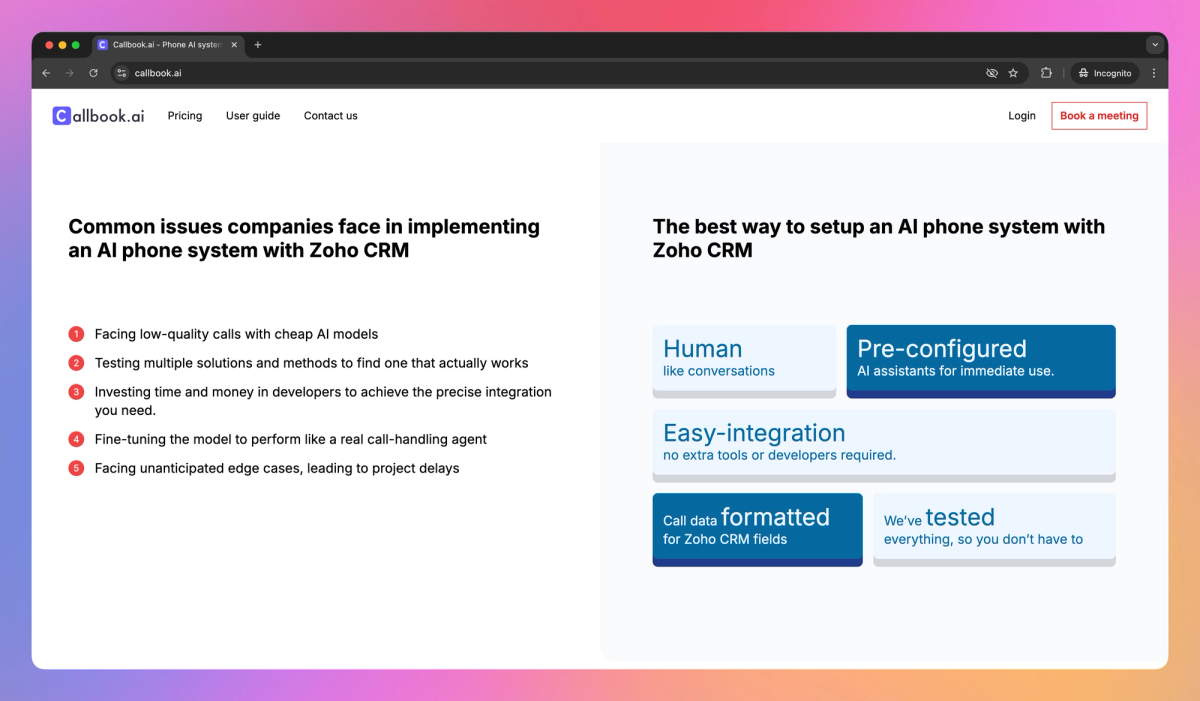Click the red number 1 bullet

[76, 334]
